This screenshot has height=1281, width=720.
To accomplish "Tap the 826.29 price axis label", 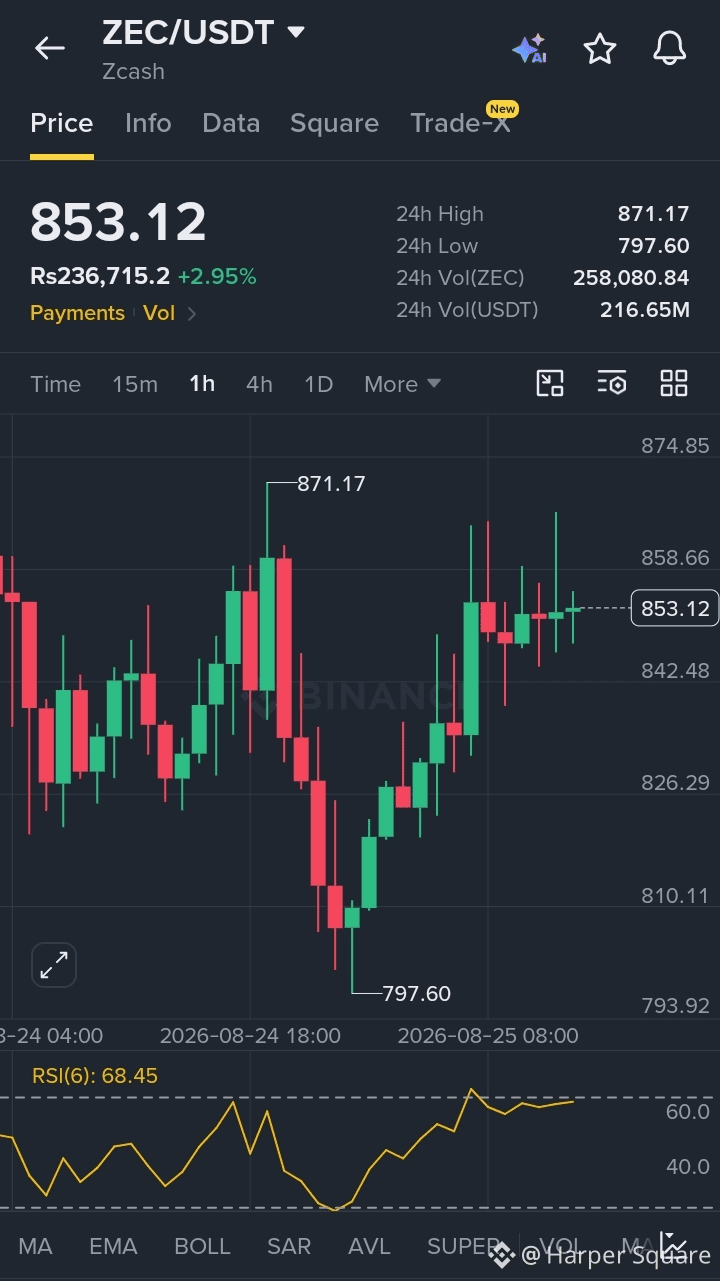I will pos(675,782).
